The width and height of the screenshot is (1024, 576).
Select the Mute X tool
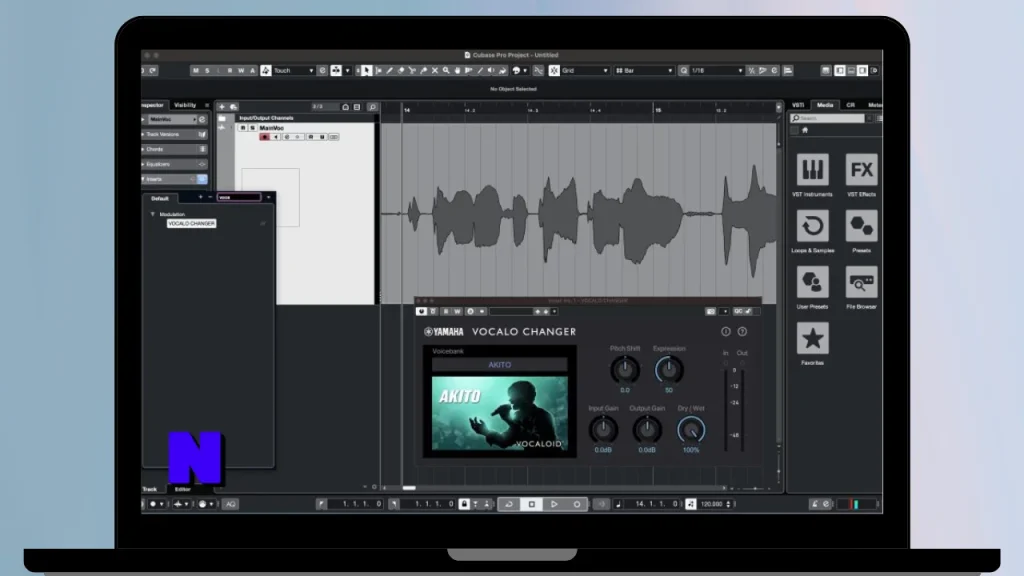tap(434, 71)
